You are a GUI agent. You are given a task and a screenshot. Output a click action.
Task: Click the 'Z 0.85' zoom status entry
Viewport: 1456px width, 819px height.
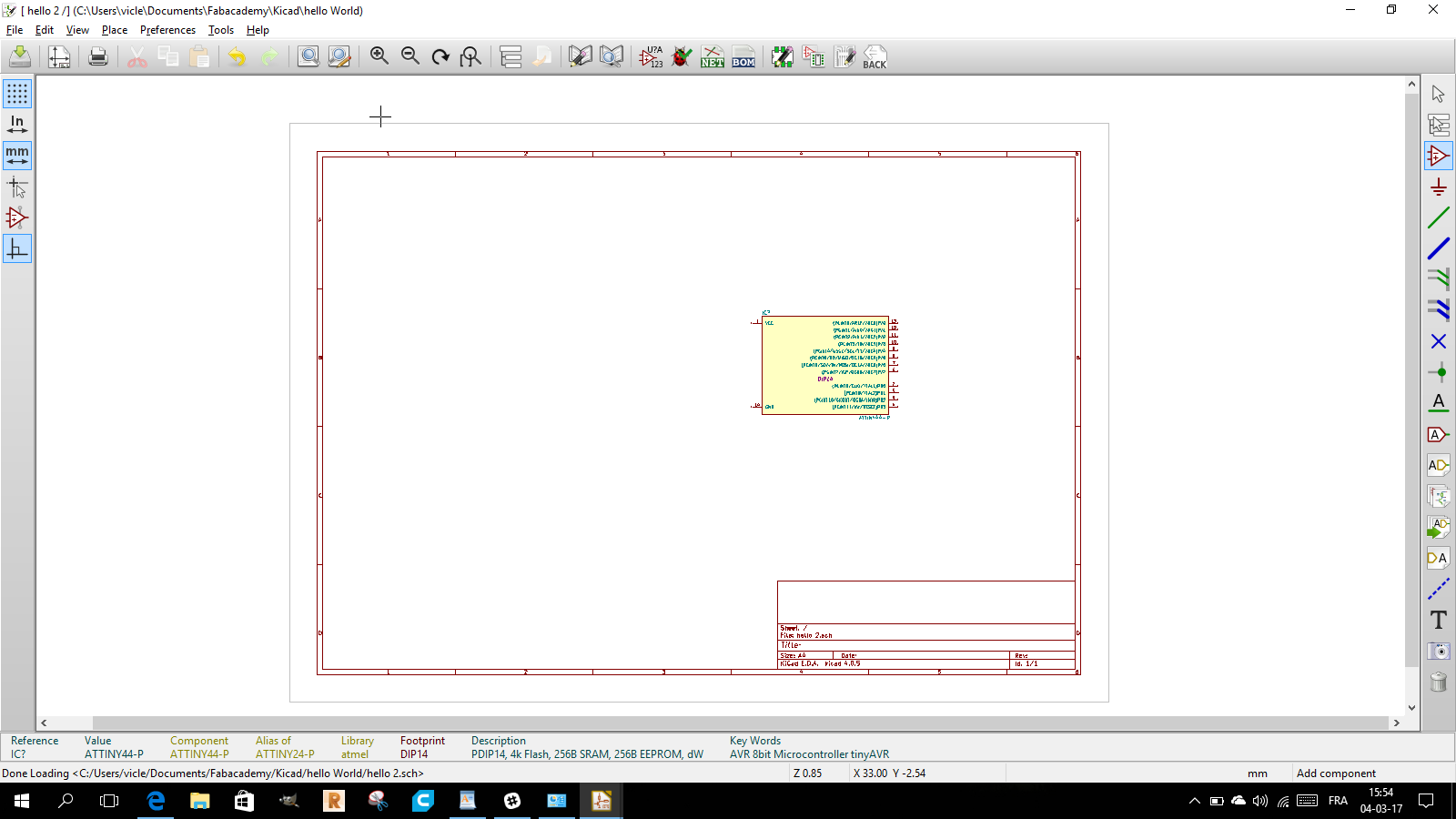808,773
